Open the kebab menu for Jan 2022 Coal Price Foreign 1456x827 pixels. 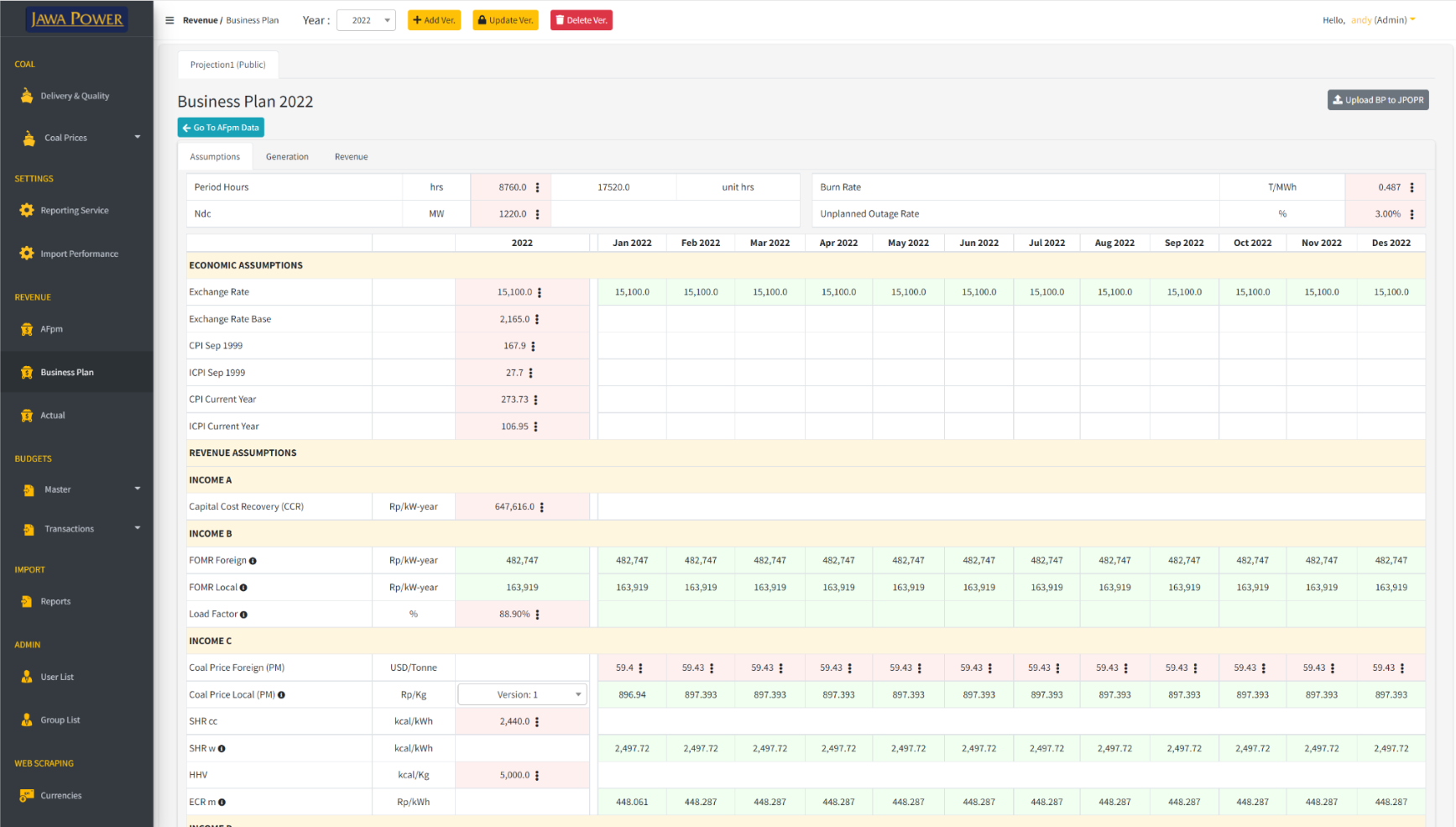tap(640, 668)
